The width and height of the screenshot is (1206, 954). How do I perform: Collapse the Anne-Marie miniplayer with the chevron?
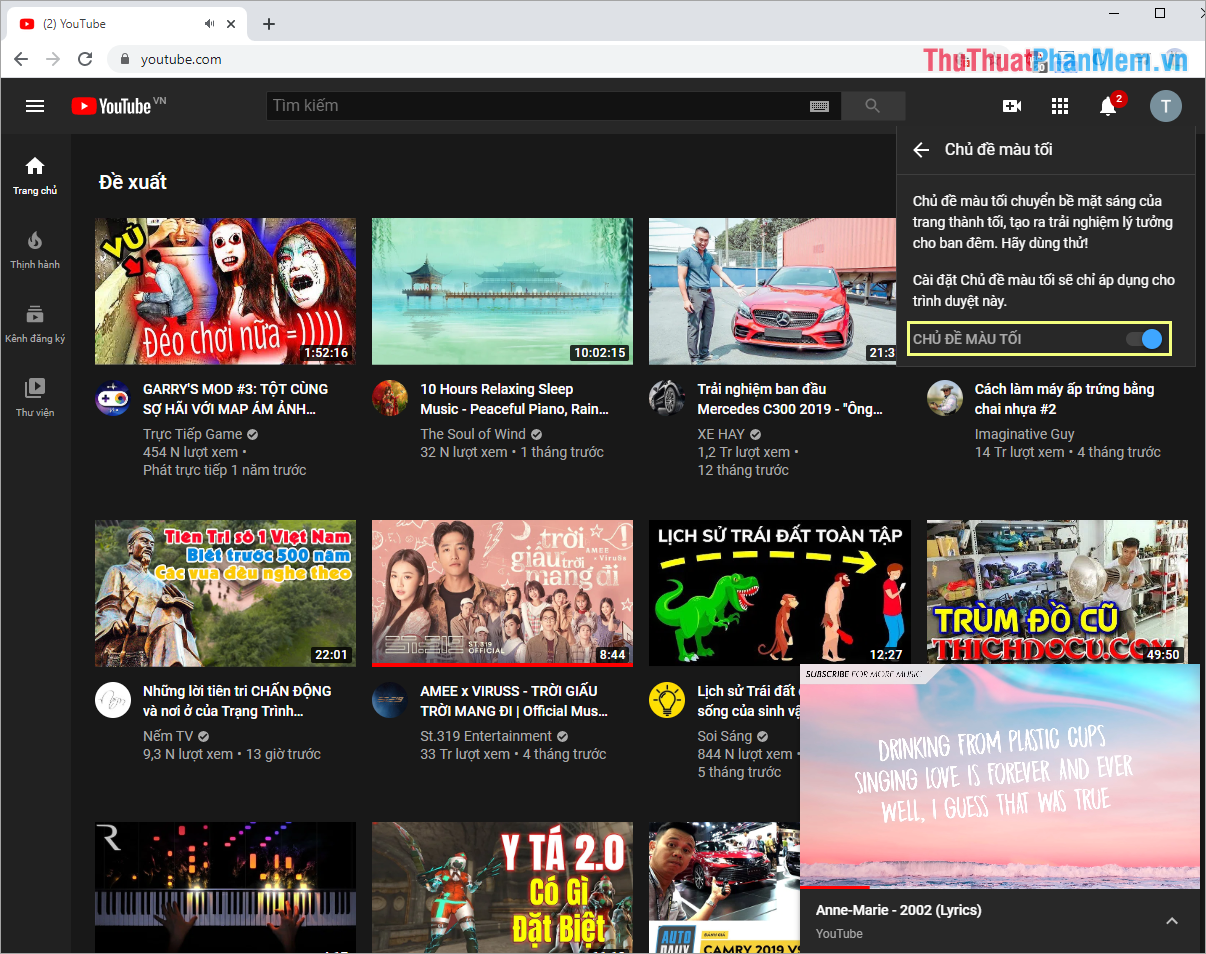click(1172, 921)
